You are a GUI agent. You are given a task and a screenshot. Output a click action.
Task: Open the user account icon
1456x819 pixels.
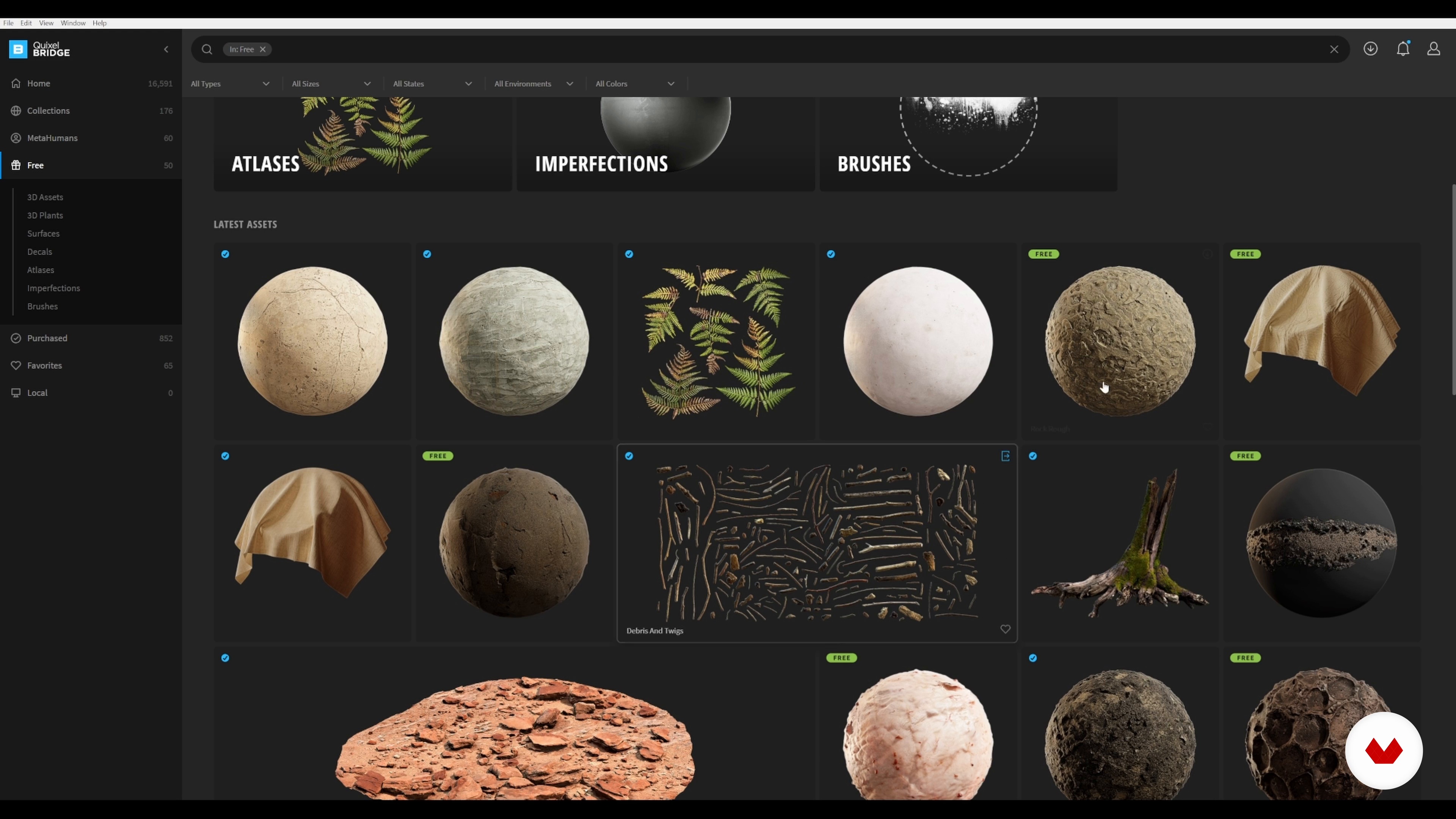click(1433, 49)
